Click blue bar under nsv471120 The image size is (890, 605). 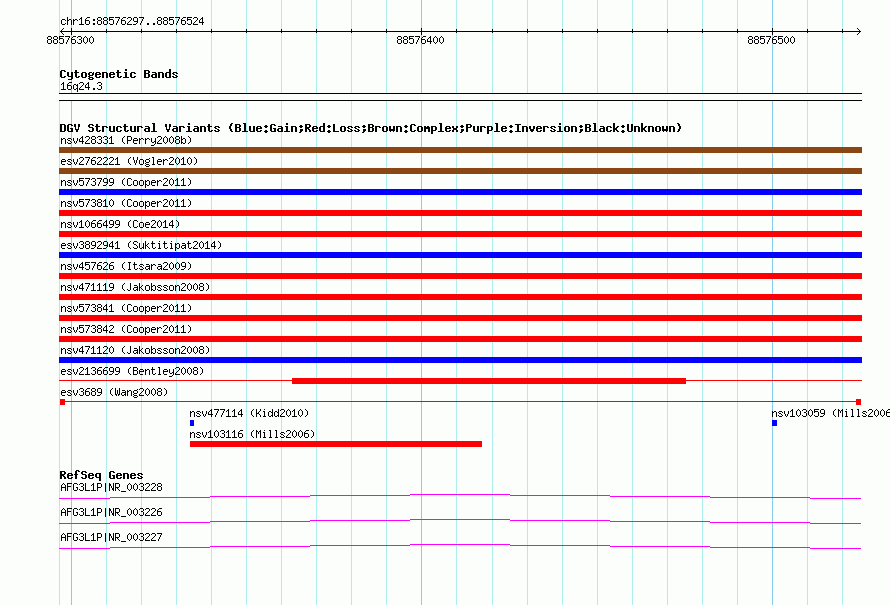click(460, 360)
